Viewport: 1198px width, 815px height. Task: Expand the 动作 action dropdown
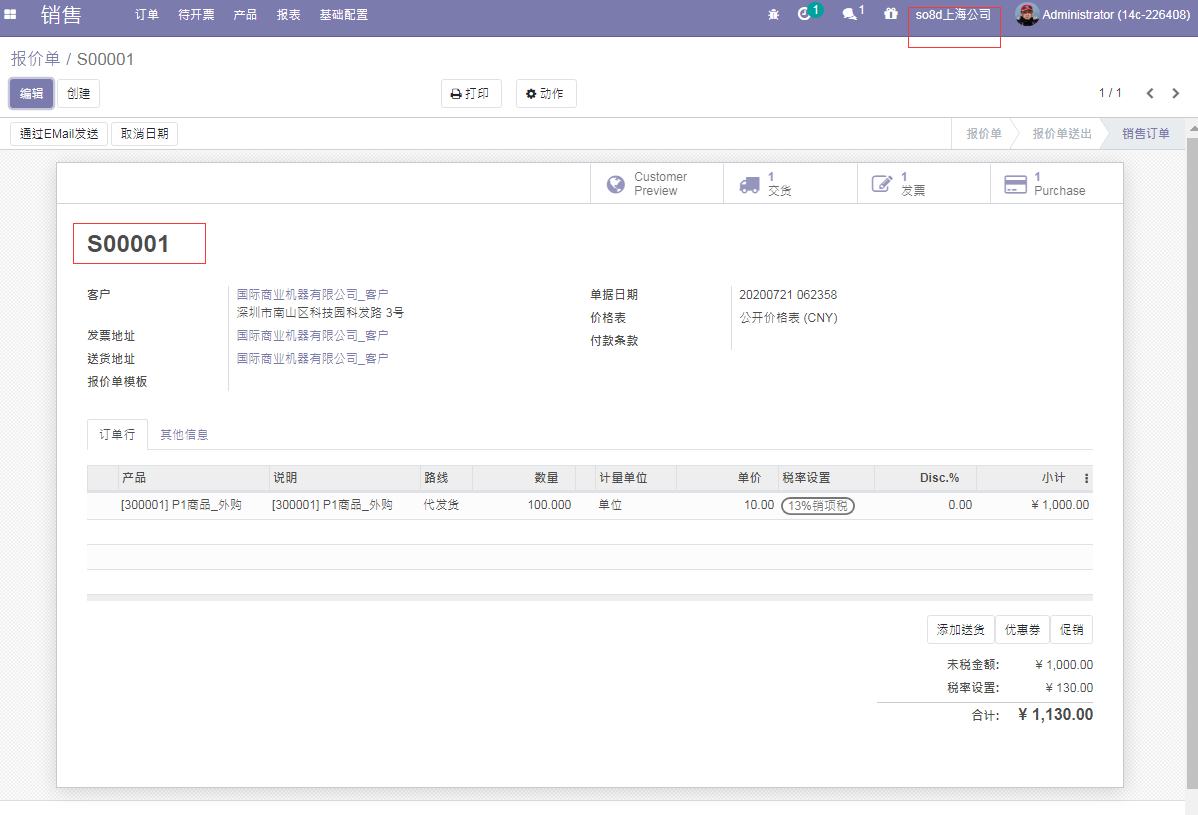[546, 94]
